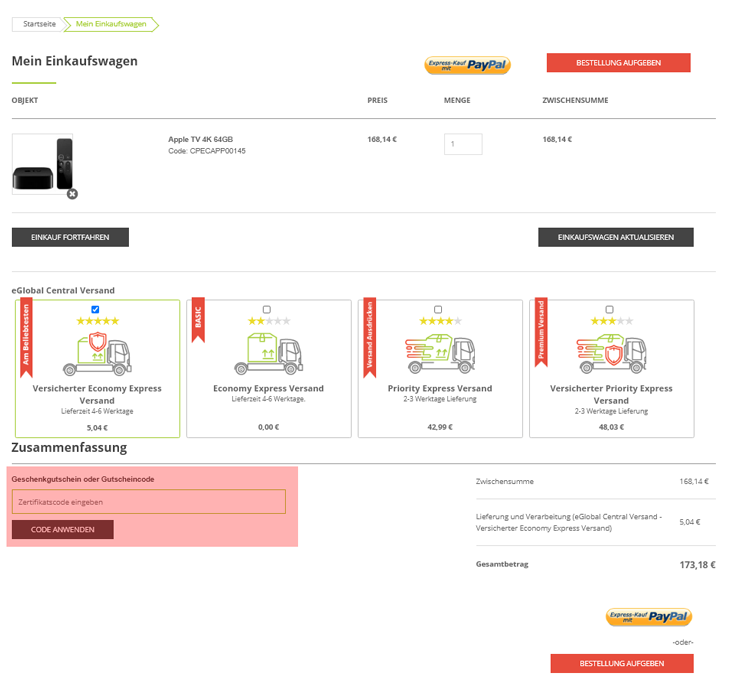
Task: Check the Priority Express Versand checkbox
Action: (438, 310)
